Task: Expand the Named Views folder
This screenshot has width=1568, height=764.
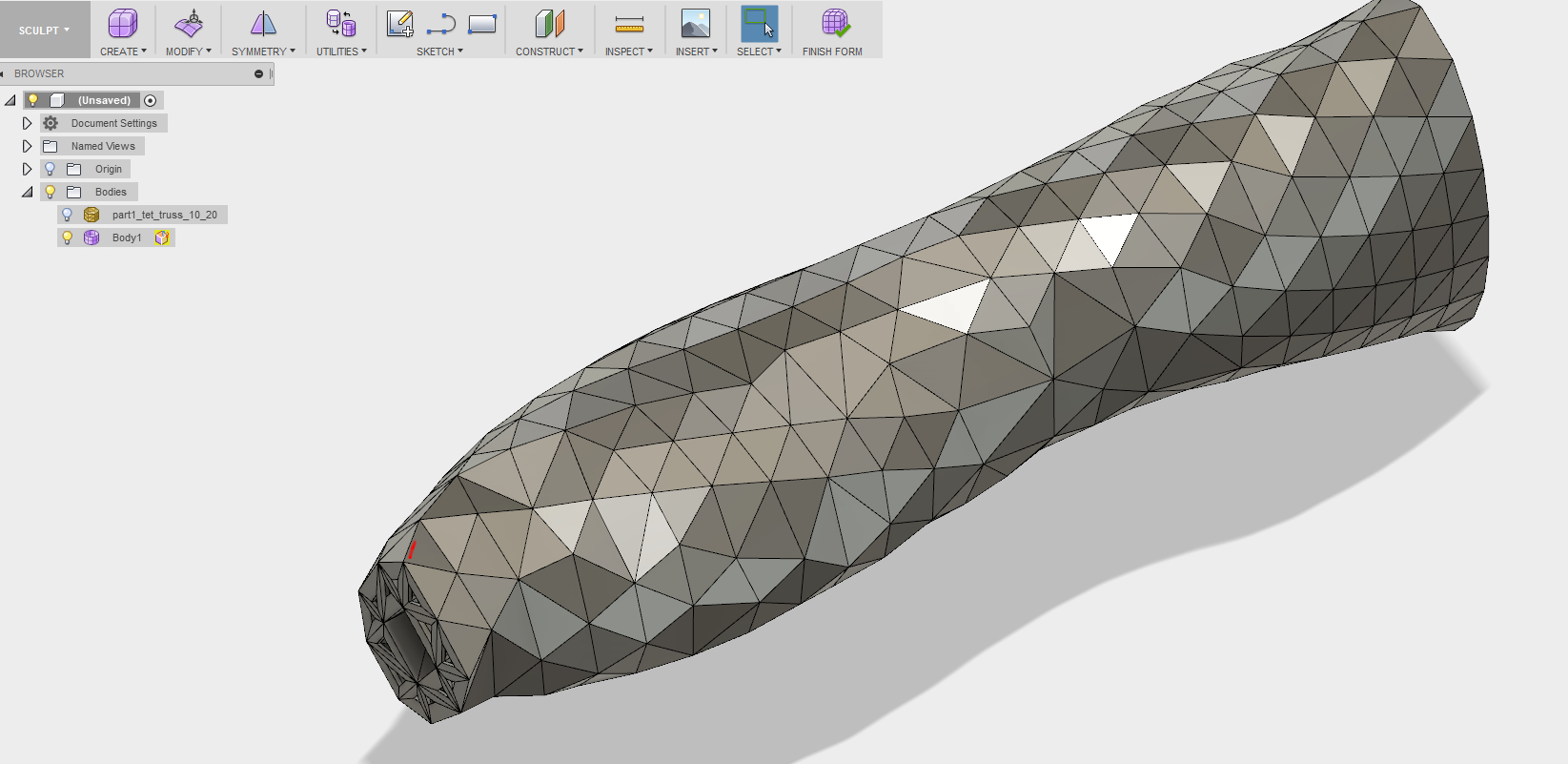Action: (x=27, y=146)
